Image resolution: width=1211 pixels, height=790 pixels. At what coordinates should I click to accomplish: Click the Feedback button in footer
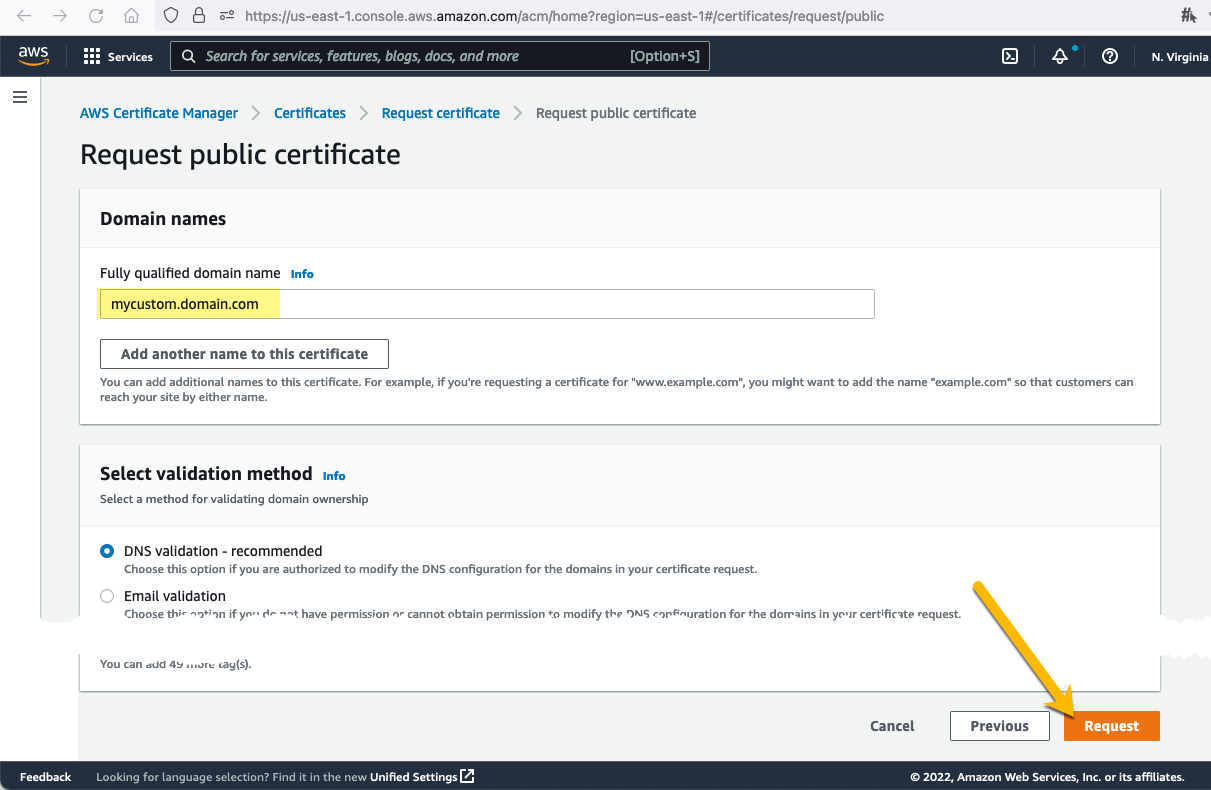point(46,777)
